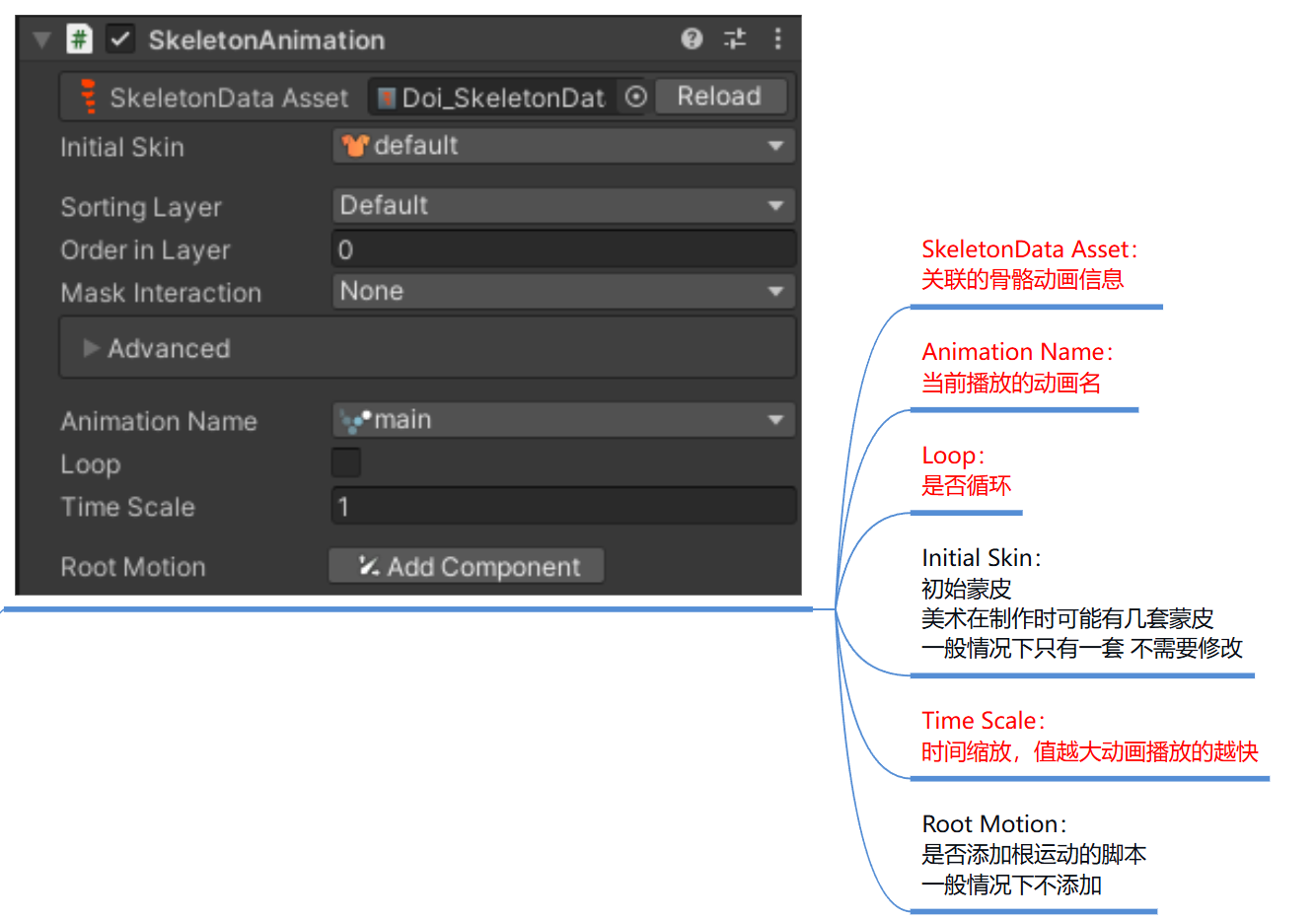
Task: Click the 'Loop:' red annotation heading
Action: (x=953, y=456)
